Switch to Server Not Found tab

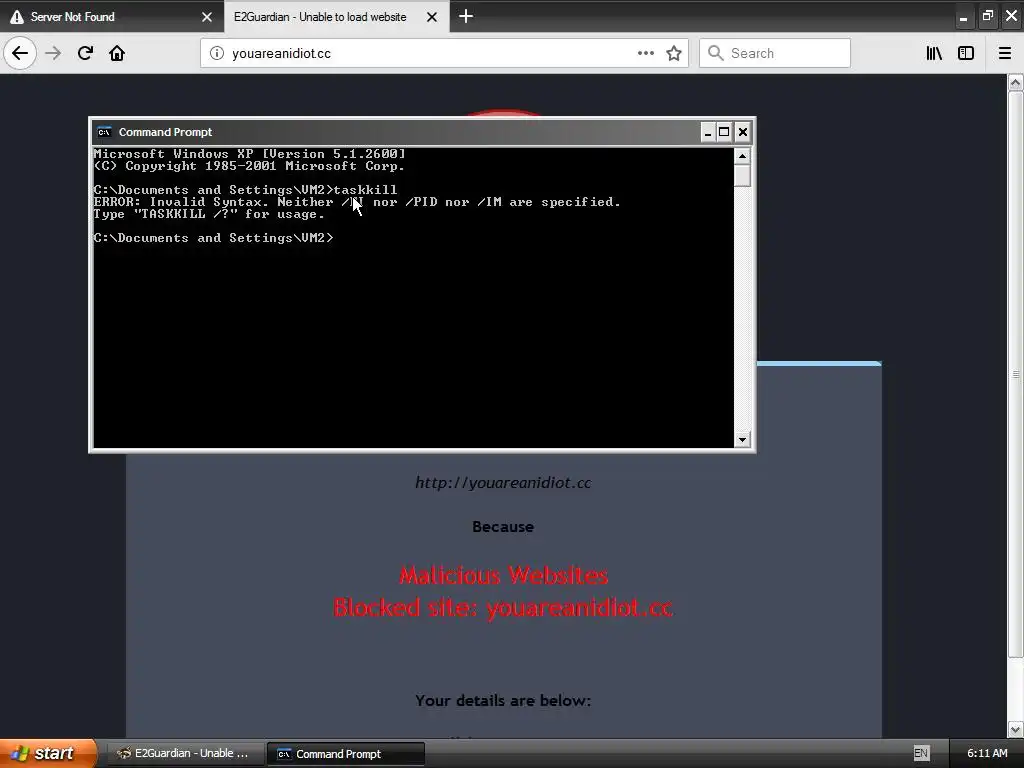[x=112, y=16]
